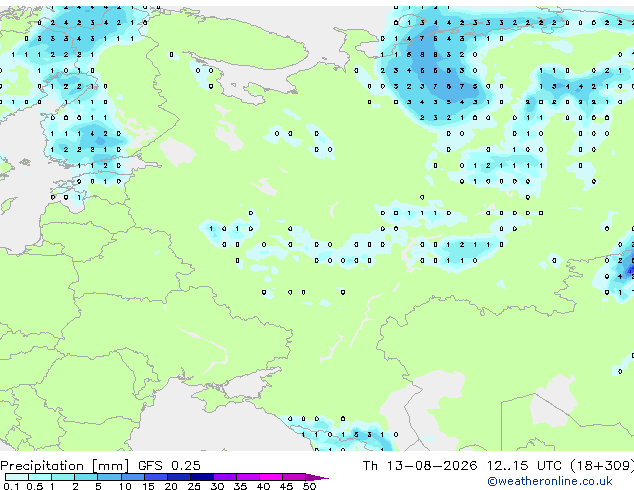
Task: Click the 1–2 mm legend color swatch
Action: pos(63,477)
